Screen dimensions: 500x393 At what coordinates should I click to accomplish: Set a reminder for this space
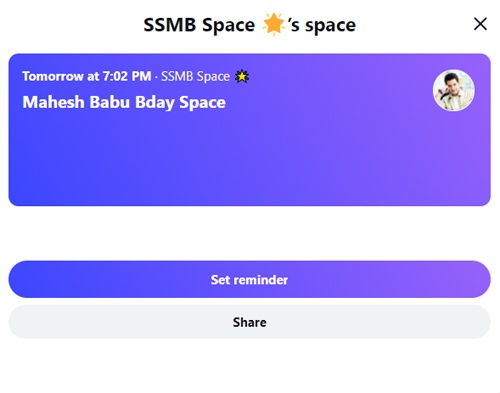(249, 279)
